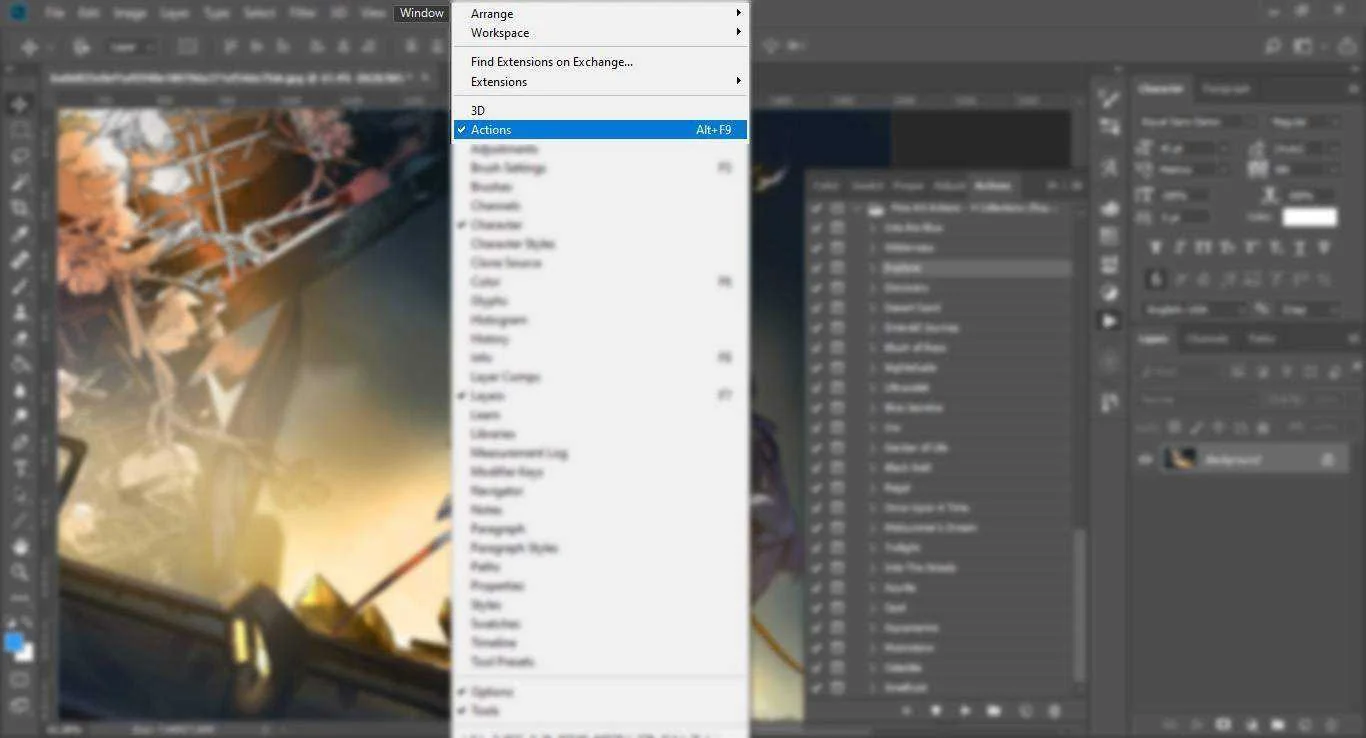The width and height of the screenshot is (1366, 738).
Task: Choose Histogram in the Window menu
Action: (600, 320)
